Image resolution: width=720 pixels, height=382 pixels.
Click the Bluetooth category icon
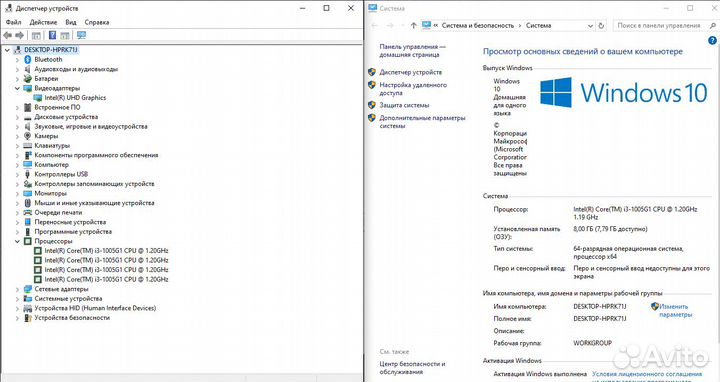pyautogui.click(x=28, y=59)
